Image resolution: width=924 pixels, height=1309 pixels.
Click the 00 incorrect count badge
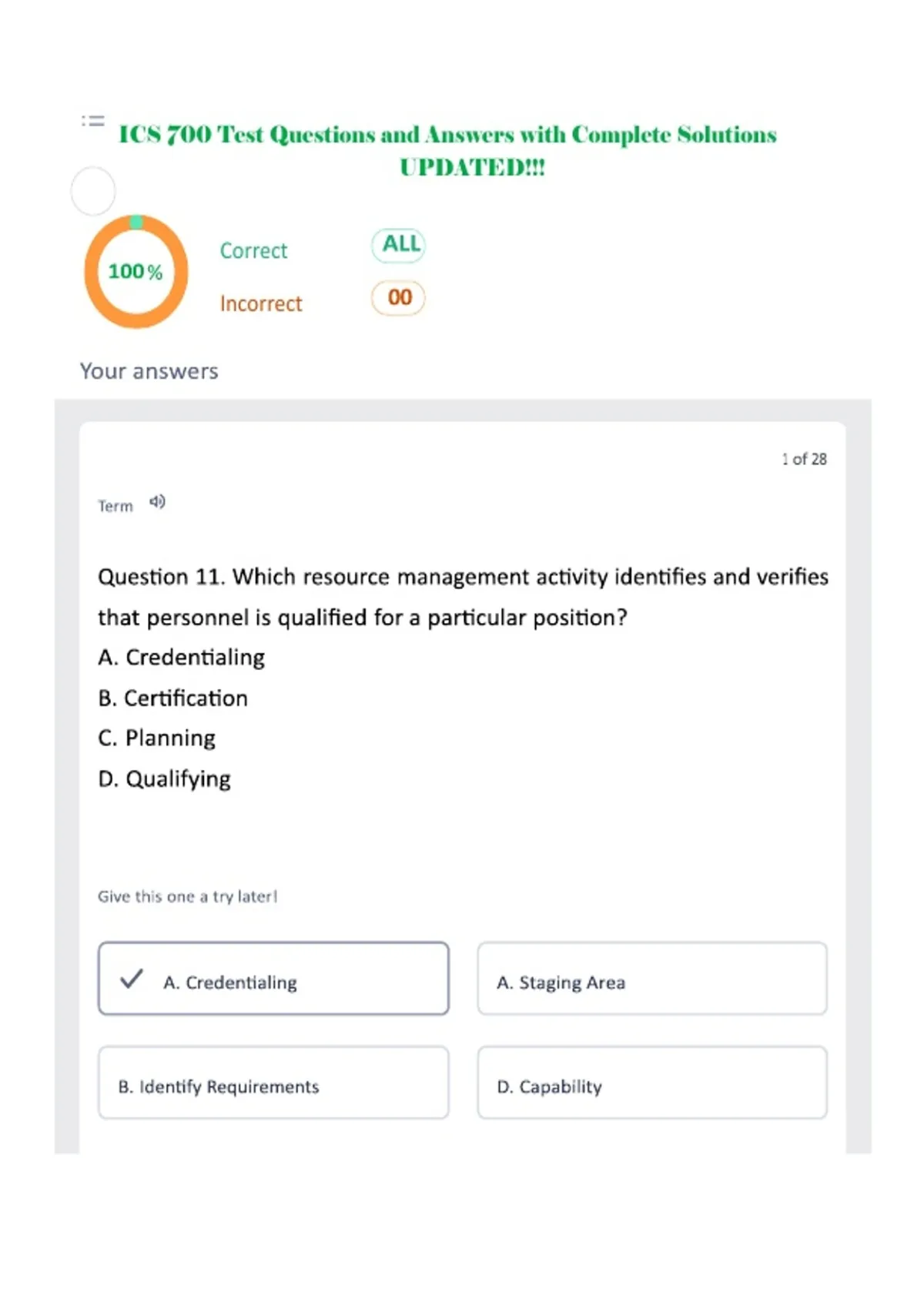tap(399, 298)
